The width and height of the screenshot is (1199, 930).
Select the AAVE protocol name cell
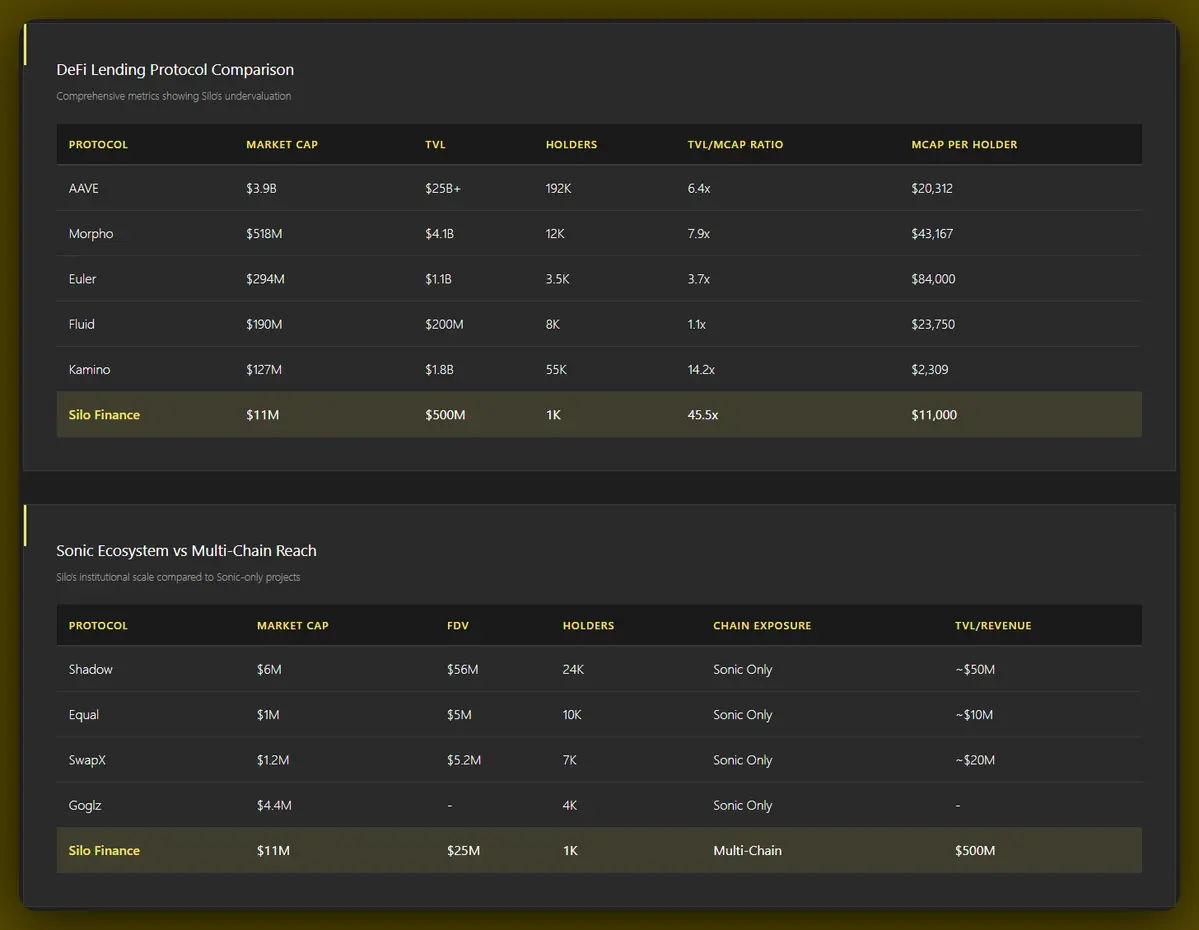point(83,188)
